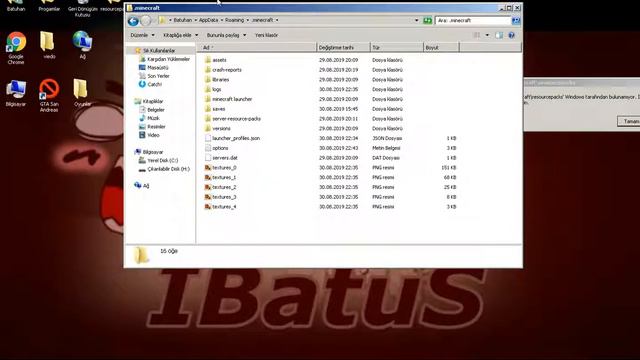Select the textures_0 image file icon
This screenshot has width=640, height=360.
click(x=208, y=168)
